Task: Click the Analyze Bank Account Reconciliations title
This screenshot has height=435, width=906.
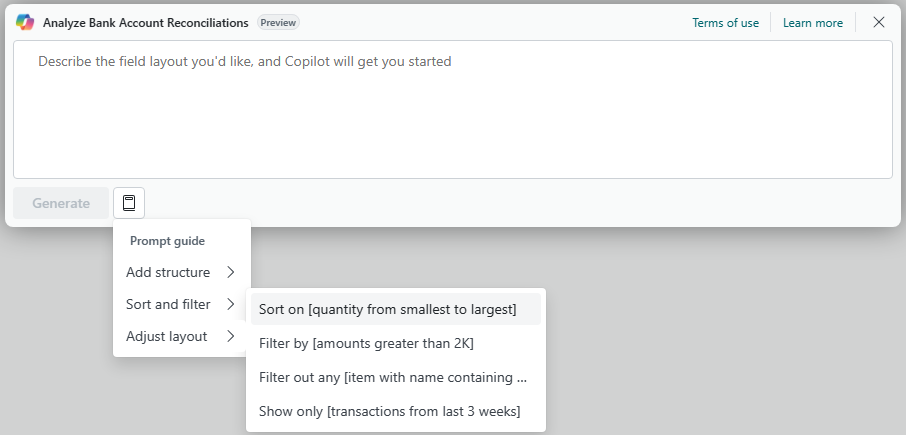Action: [146, 23]
